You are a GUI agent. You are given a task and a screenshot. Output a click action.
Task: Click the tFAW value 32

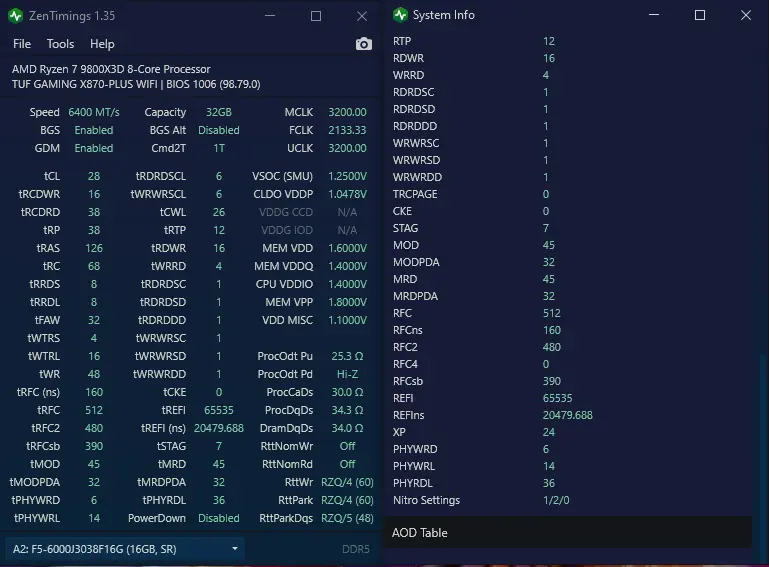coord(94,320)
